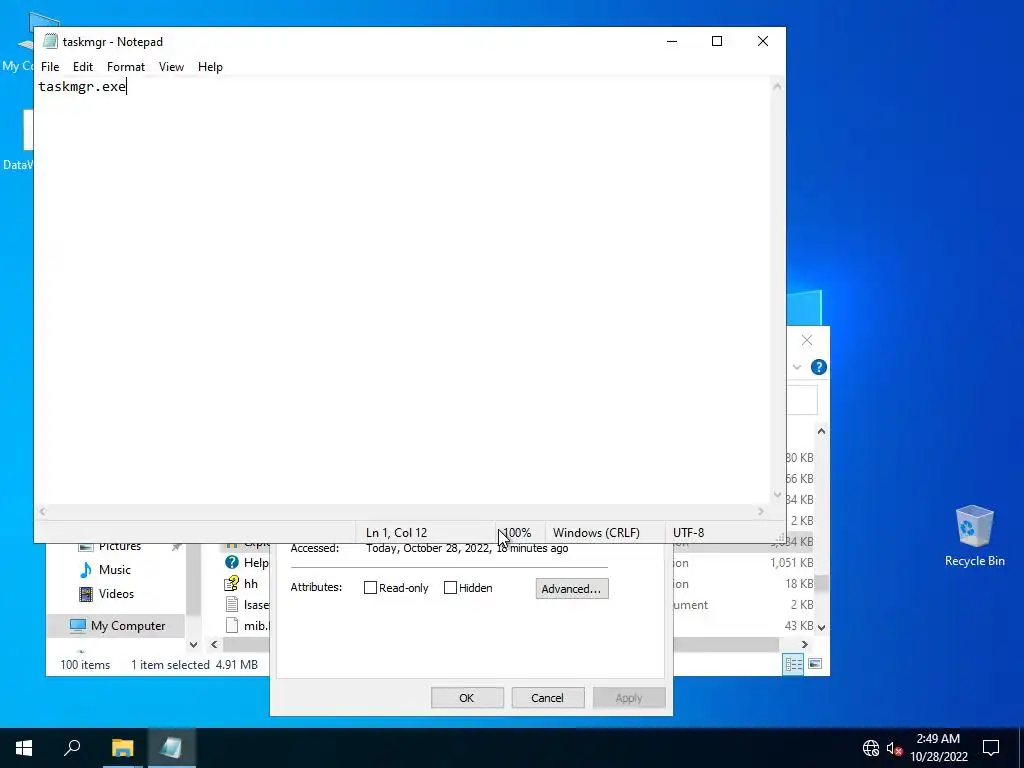Switch Explorer to Details view icon
Viewport: 1024px width, 768px height.
(x=793, y=664)
